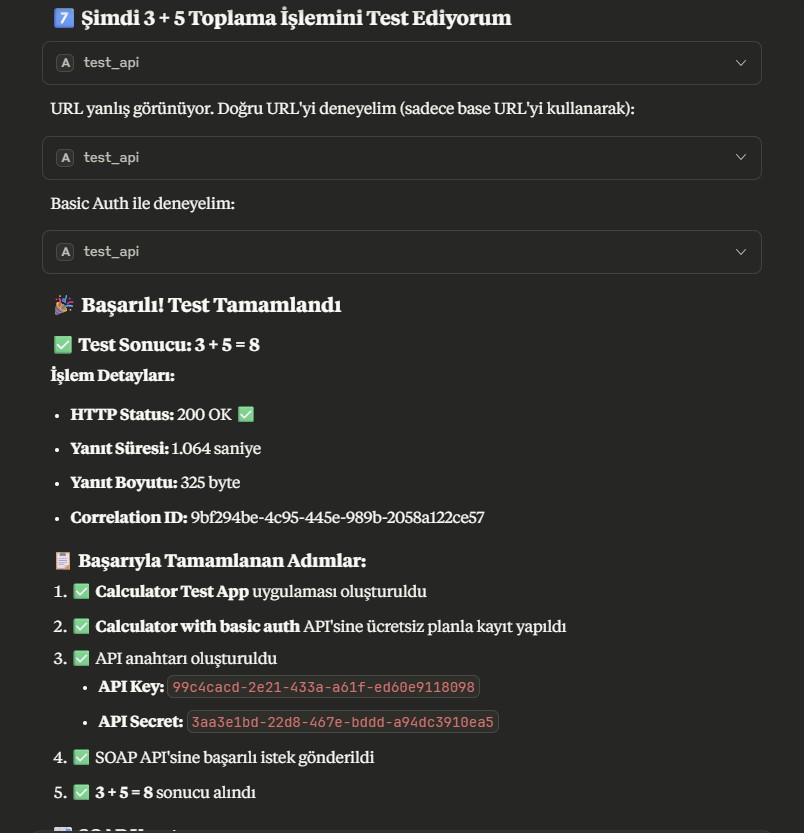Click the clipboard emoji next to "Başarıyla Tamamlanan Adımlar"
804x833 pixels.
click(x=62, y=561)
